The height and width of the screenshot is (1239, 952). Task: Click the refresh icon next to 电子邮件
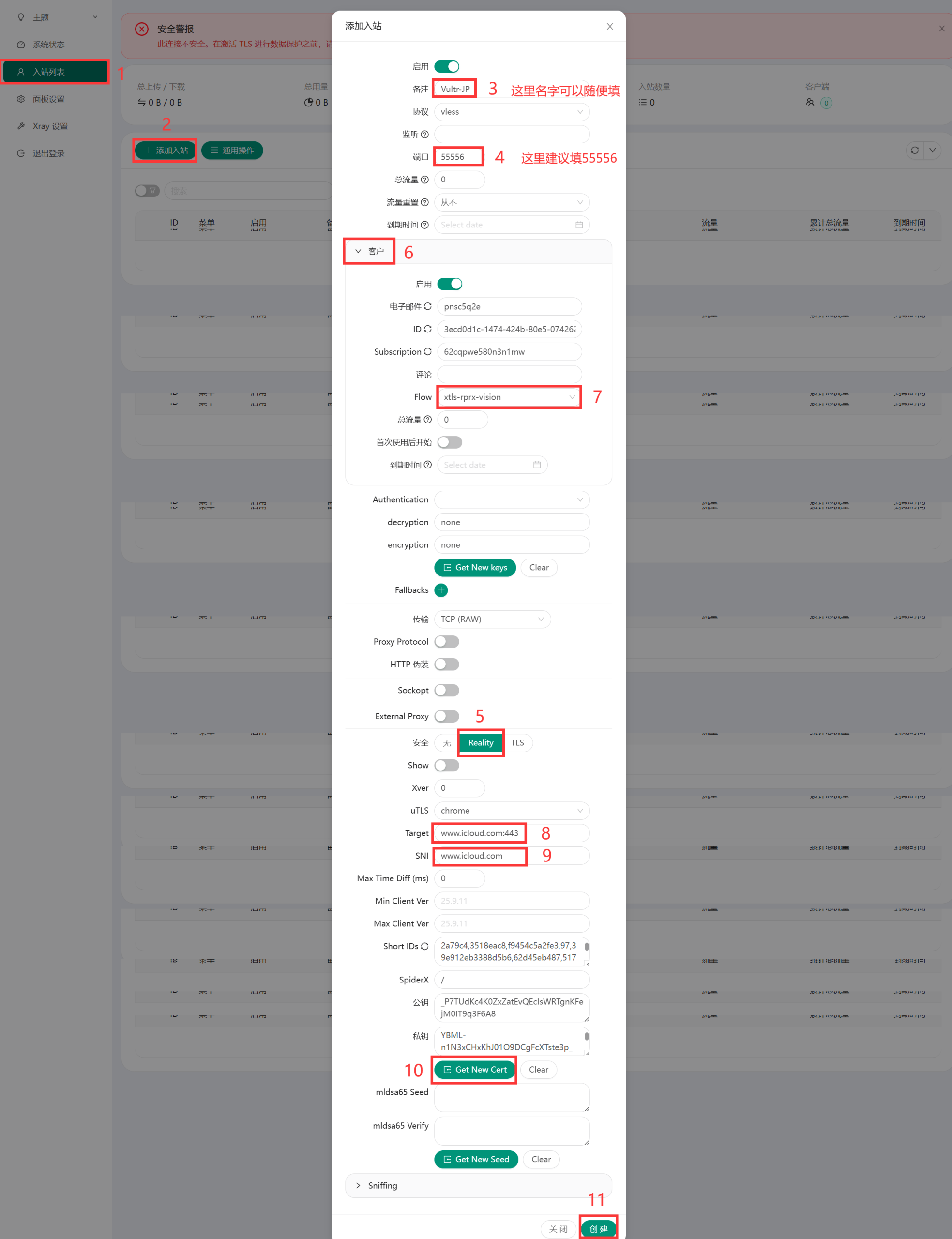pyautogui.click(x=427, y=306)
